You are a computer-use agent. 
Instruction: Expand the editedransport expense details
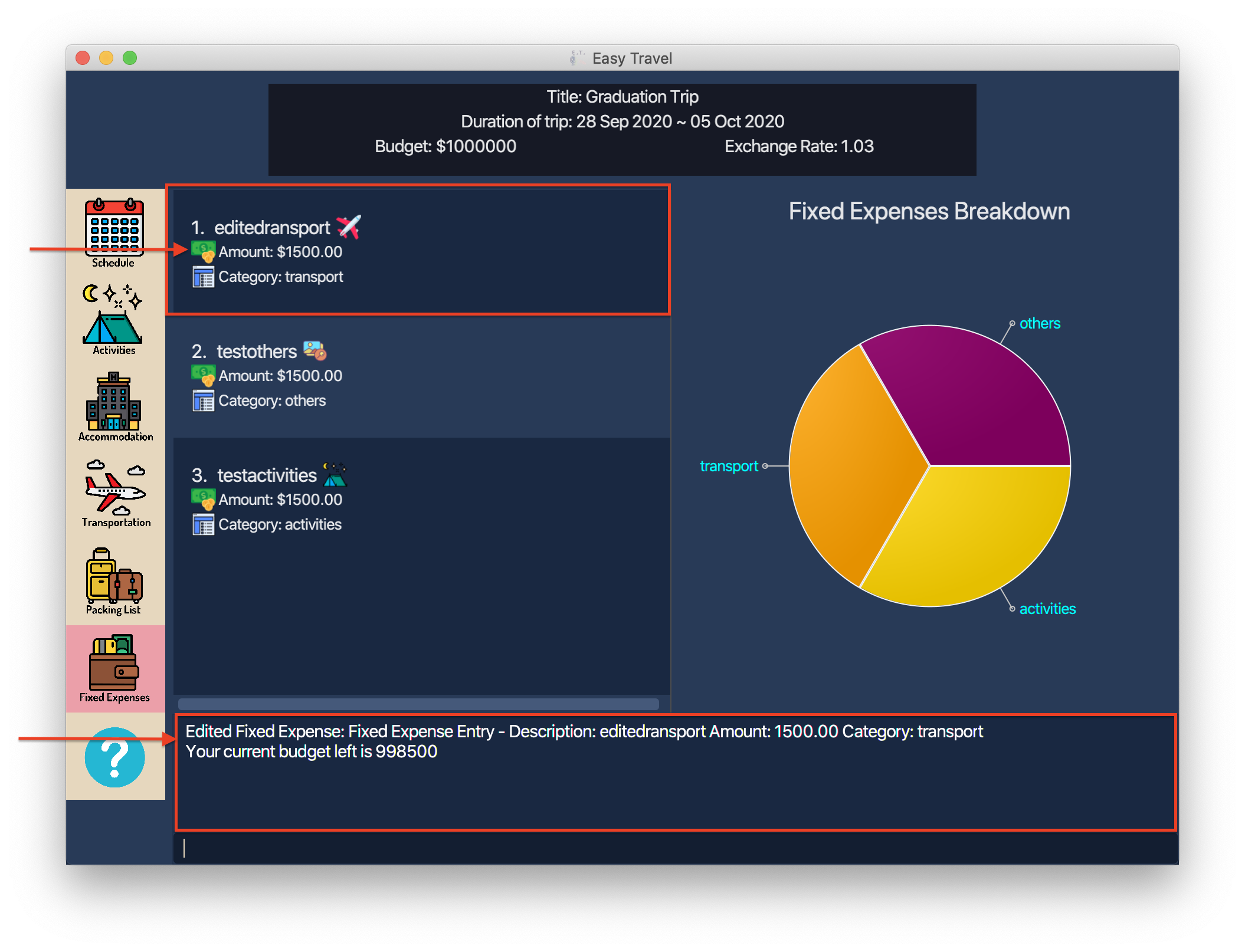pyautogui.click(x=417, y=251)
